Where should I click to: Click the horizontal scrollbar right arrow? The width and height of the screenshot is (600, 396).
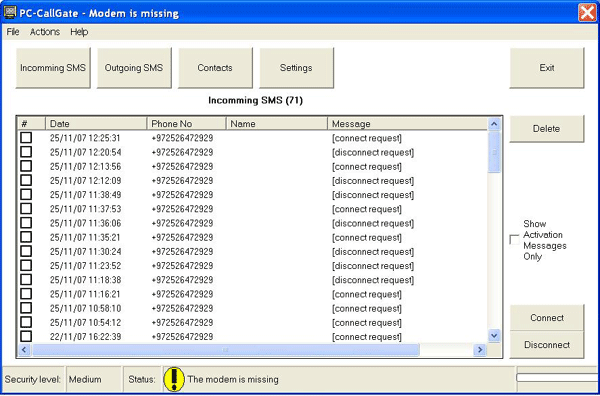tap(479, 350)
